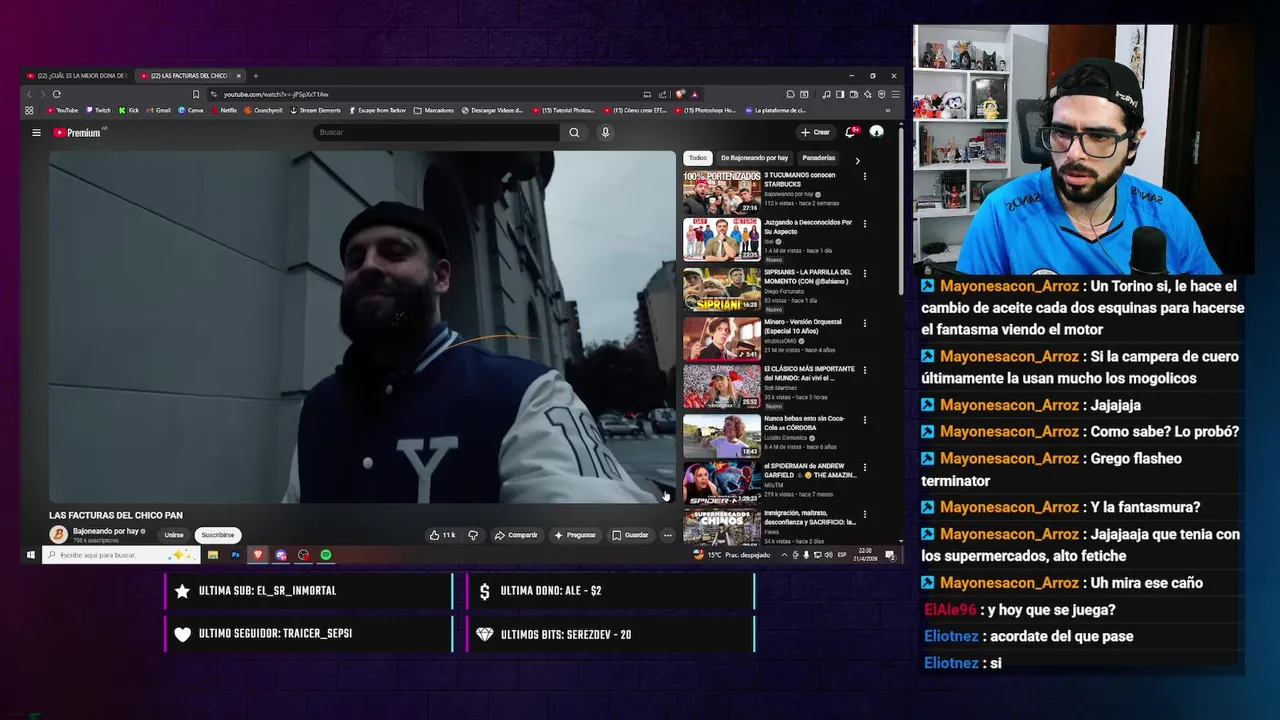This screenshot has height=720, width=1280.
Task: Click the Bajoneando por hay channel avatar
Action: pyautogui.click(x=58, y=535)
